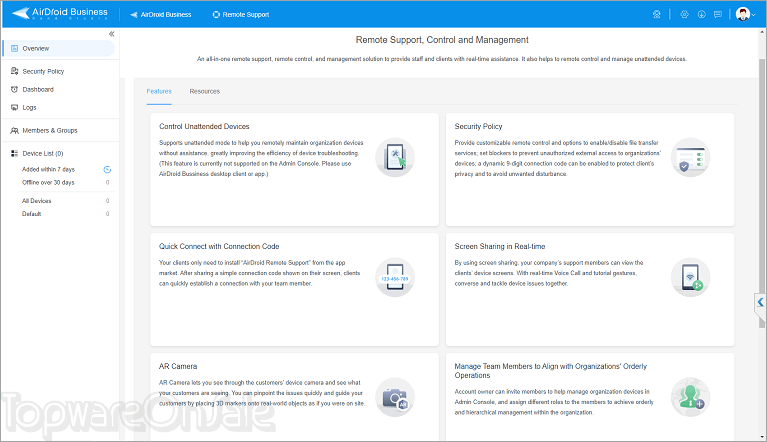Viewport: 767px width, 442px height.
Task: Select Remote Support in top bar
Action: tap(241, 15)
